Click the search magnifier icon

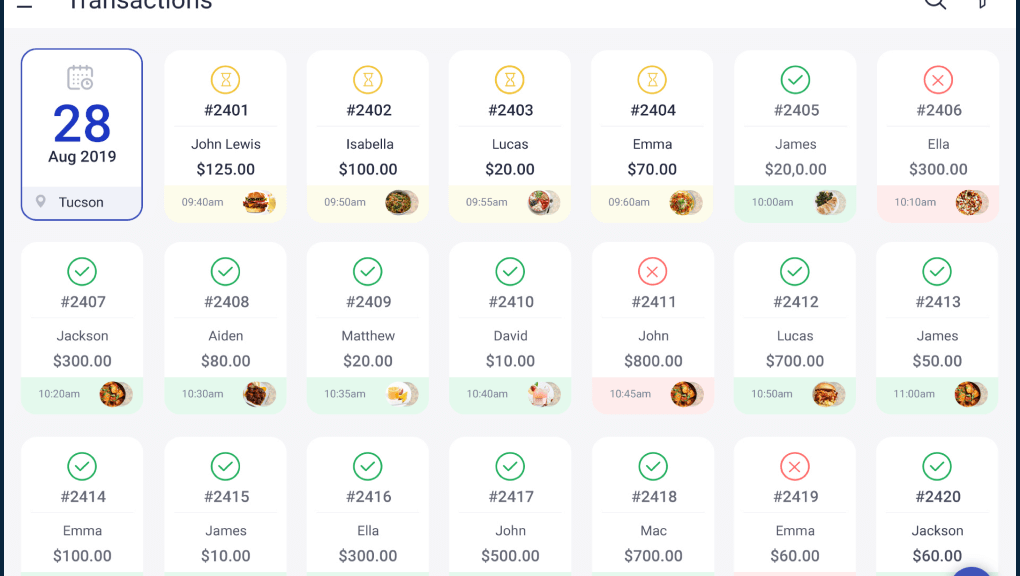coord(935,3)
